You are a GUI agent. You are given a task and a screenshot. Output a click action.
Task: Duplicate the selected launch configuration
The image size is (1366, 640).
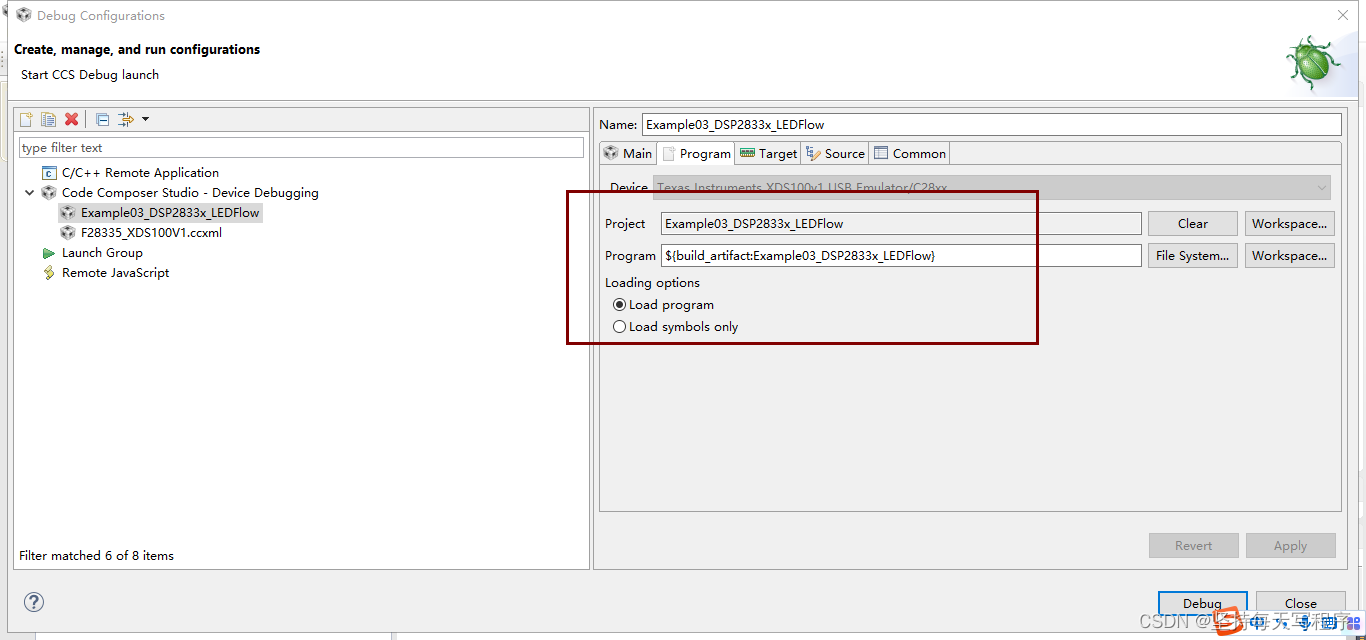pos(48,119)
